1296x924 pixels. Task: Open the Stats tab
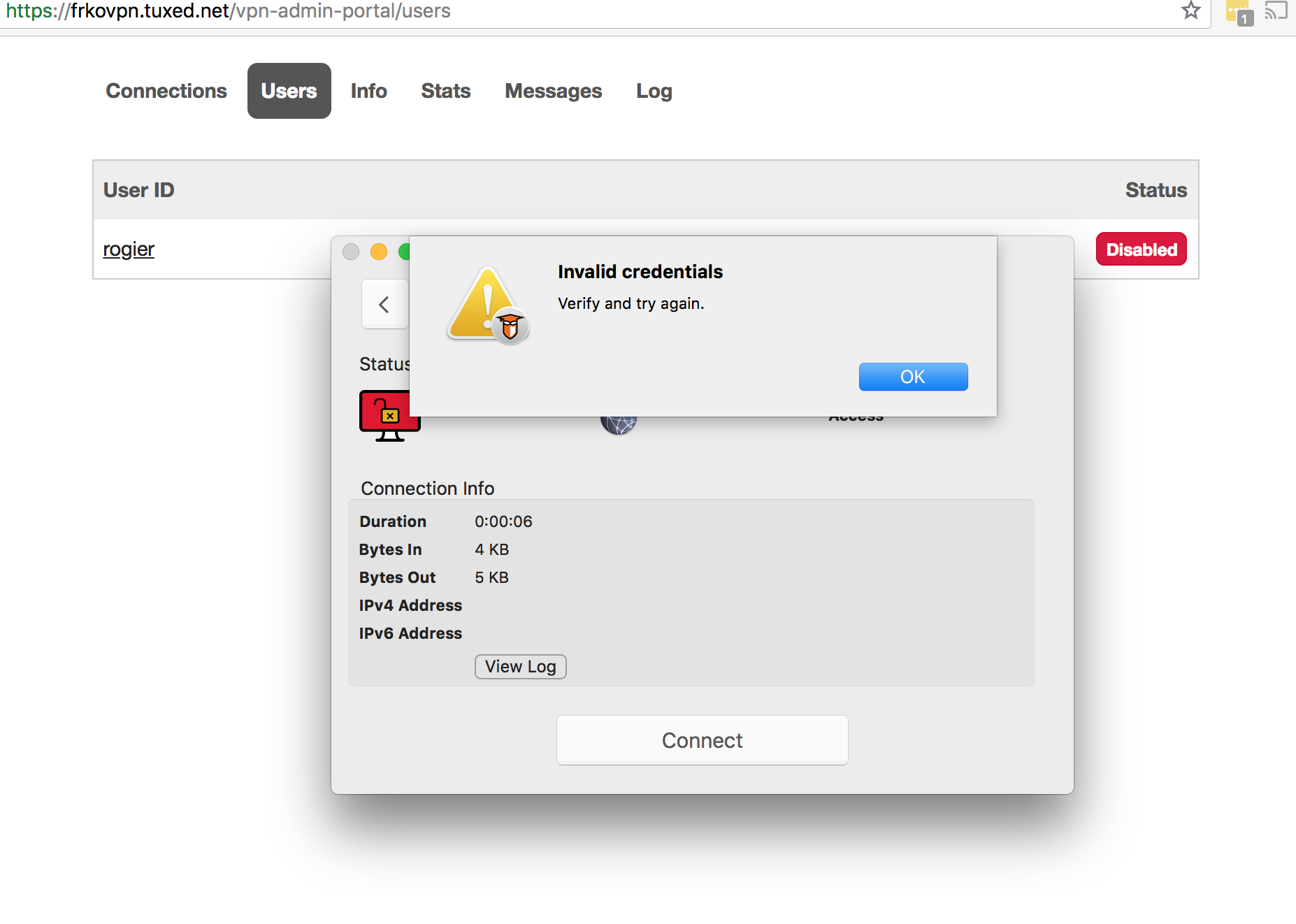coord(445,91)
